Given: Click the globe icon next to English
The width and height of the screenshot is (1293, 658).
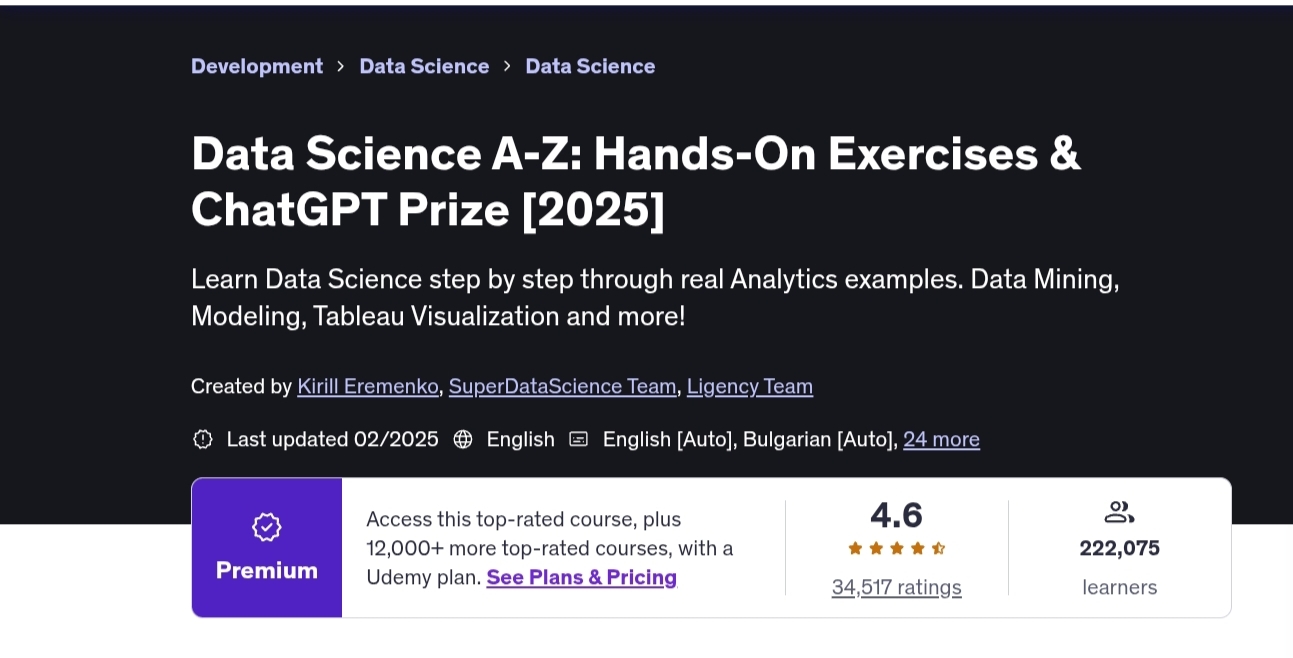Looking at the screenshot, I should coord(463,439).
